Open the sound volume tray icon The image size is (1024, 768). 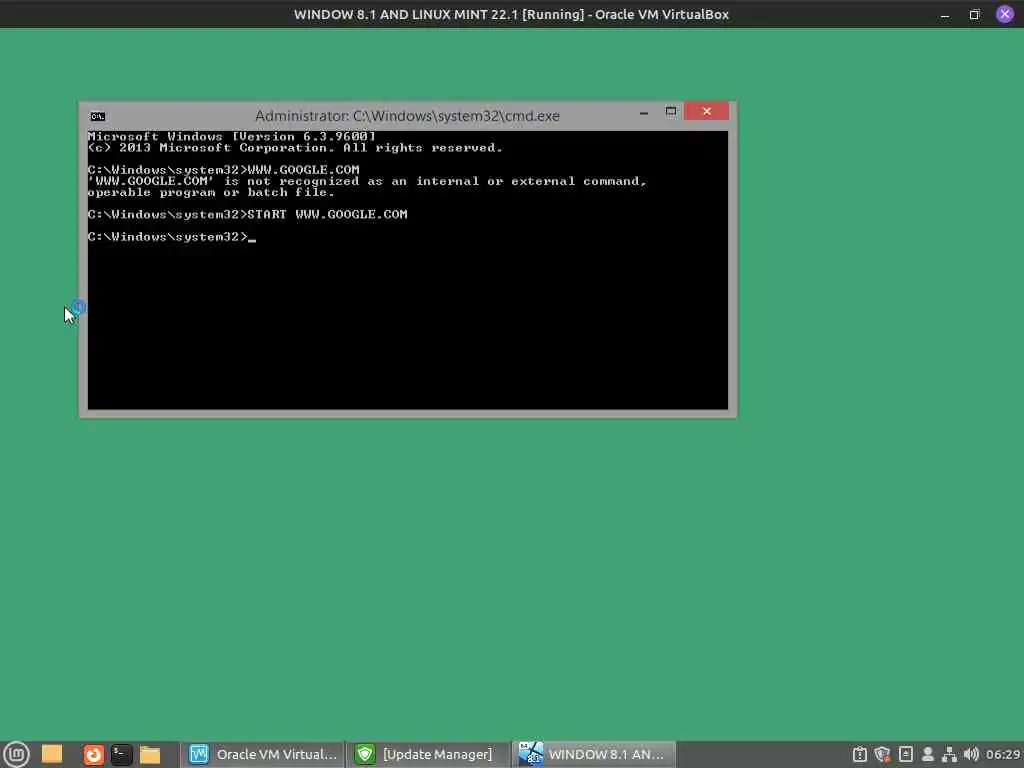click(972, 754)
